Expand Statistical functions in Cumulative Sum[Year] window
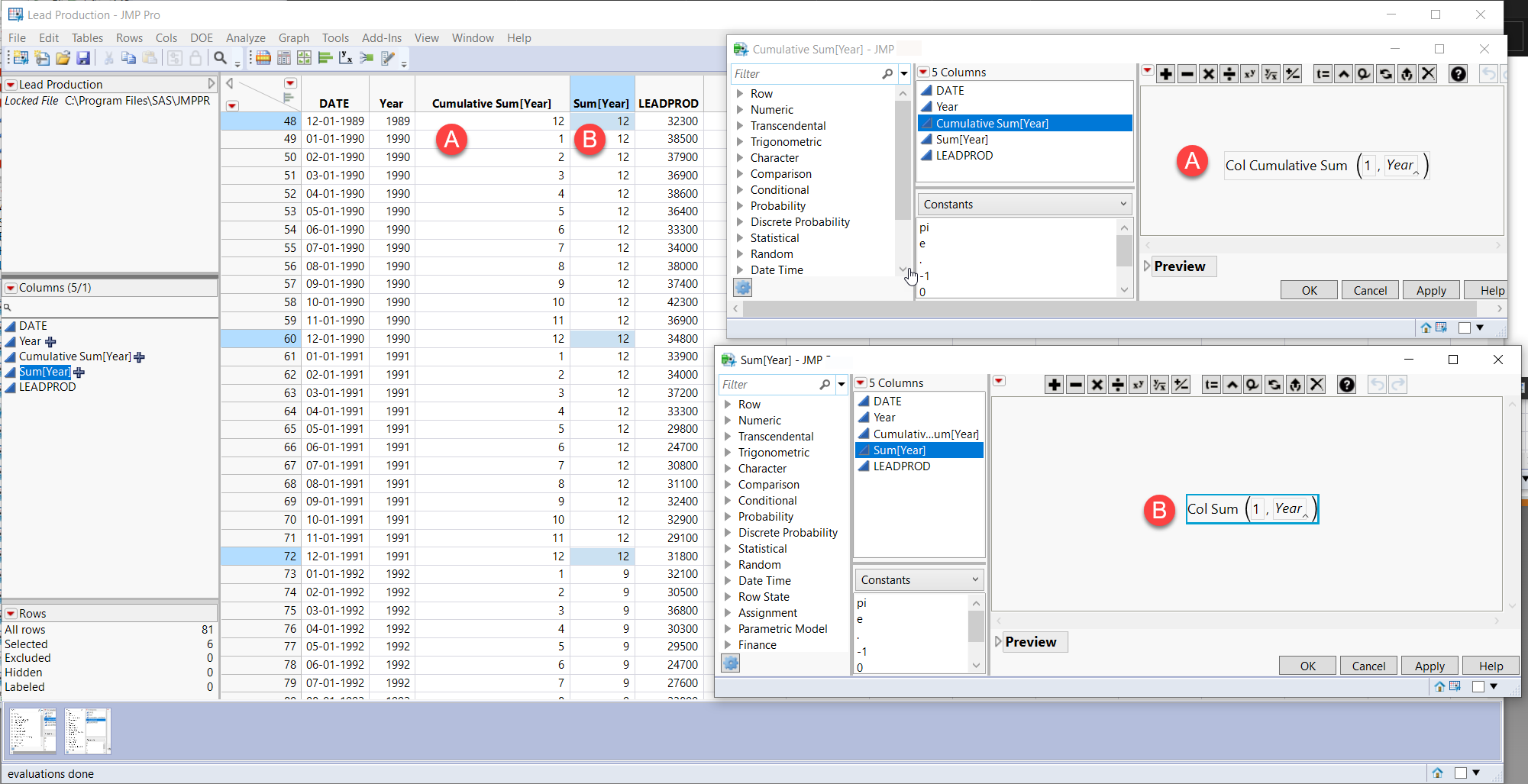The image size is (1528, 784). click(740, 238)
